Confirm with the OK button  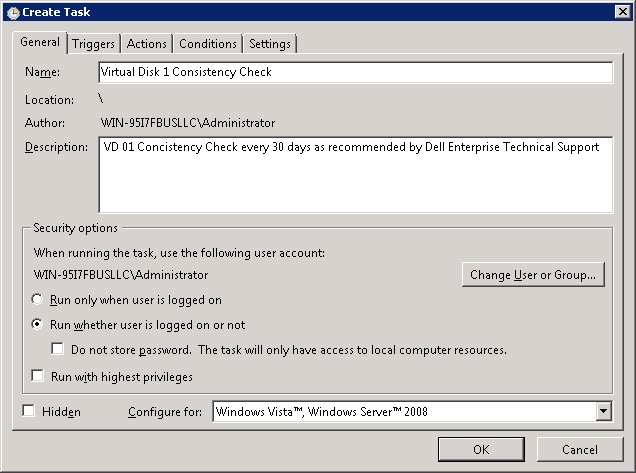pos(481,449)
